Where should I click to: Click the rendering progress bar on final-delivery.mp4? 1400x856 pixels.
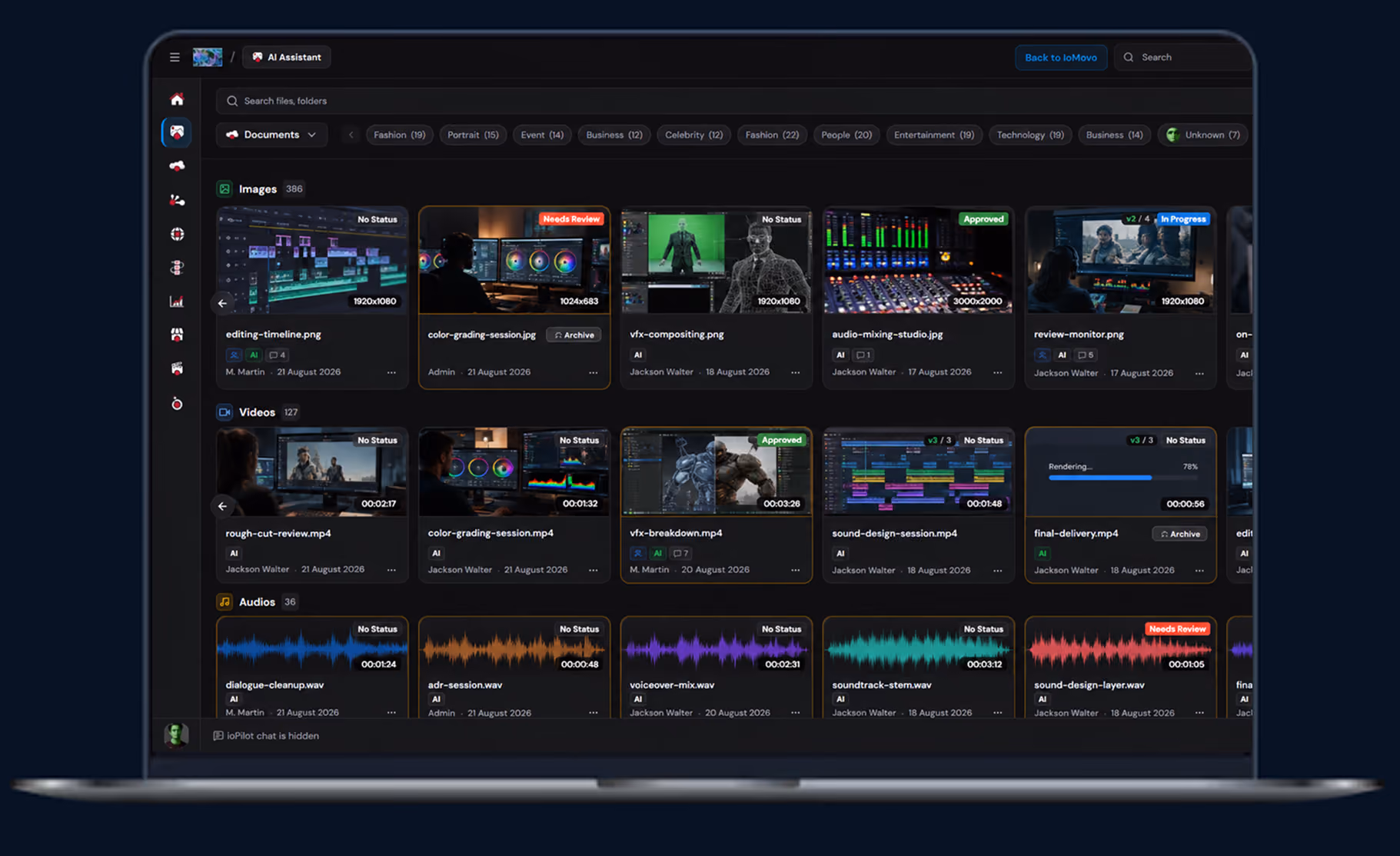[1123, 478]
